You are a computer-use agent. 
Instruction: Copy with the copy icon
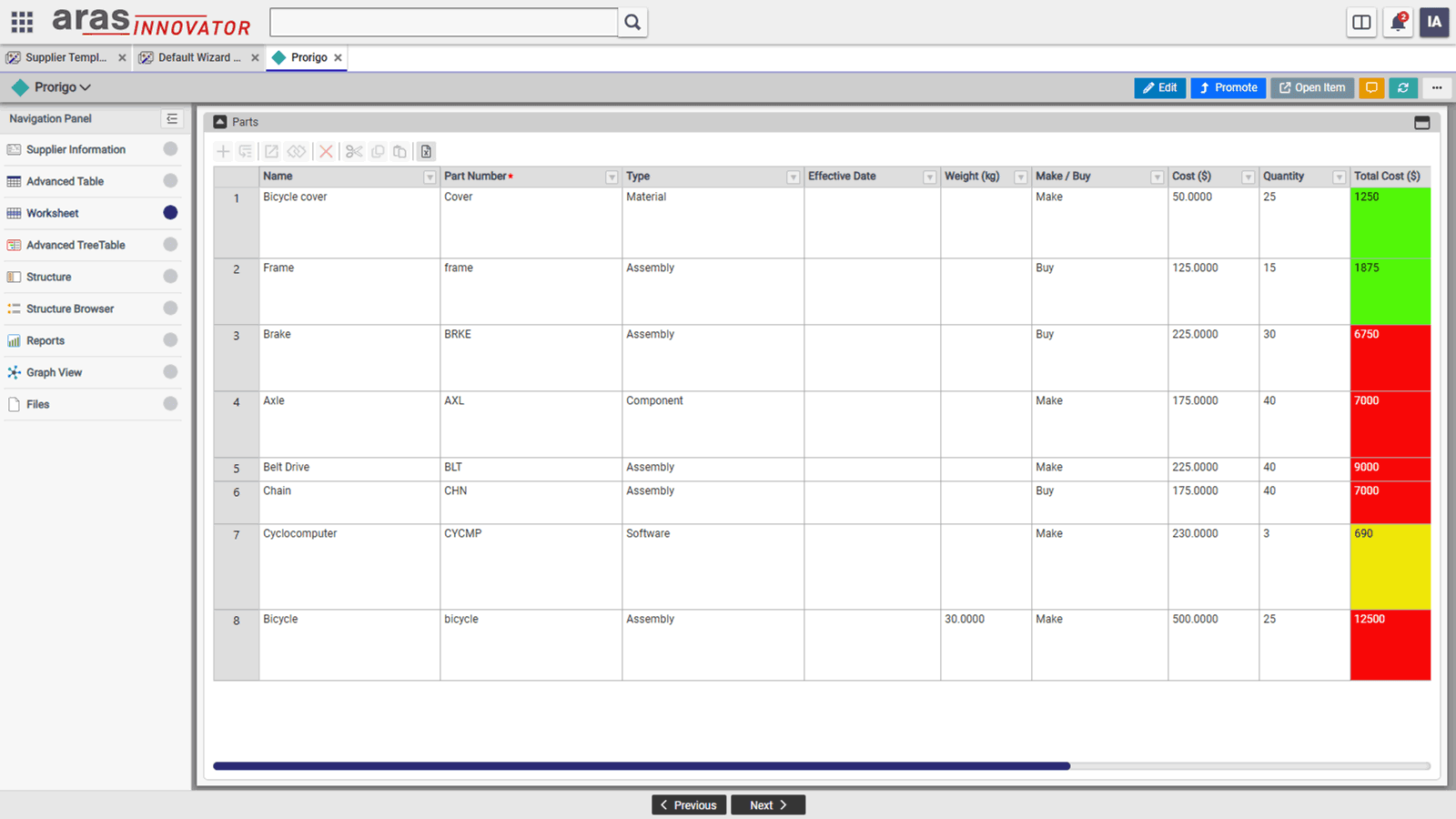pos(378,151)
